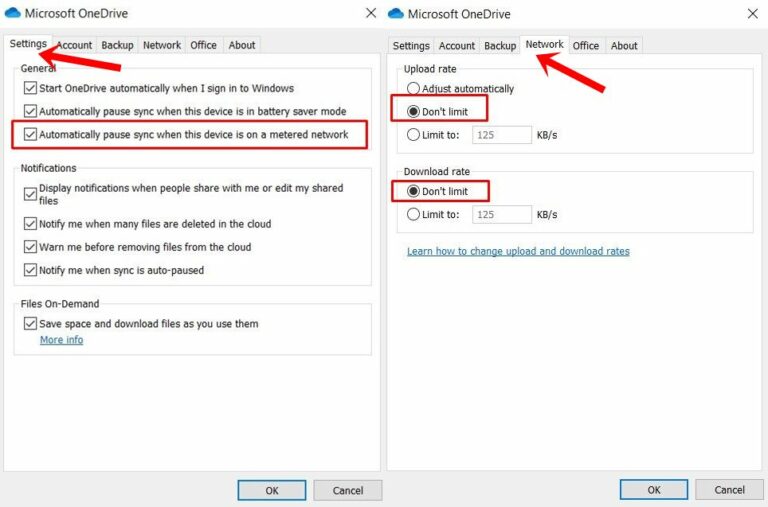Image resolution: width=768 pixels, height=507 pixels.
Task: Click download limit KB/s input field
Action: coord(502,214)
